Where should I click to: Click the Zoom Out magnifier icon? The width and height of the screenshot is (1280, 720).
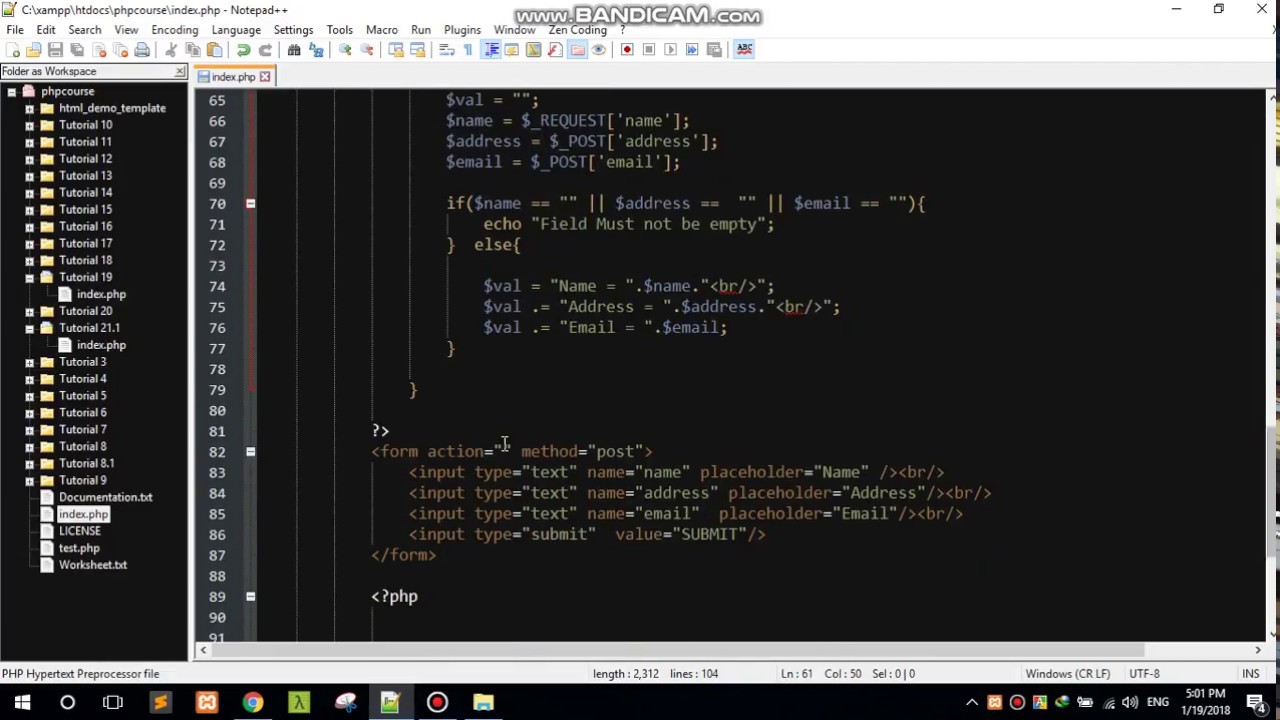coord(367,50)
